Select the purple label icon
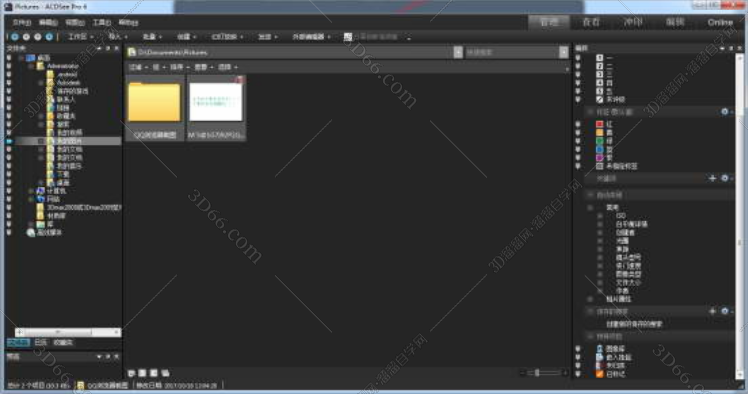 600,157
